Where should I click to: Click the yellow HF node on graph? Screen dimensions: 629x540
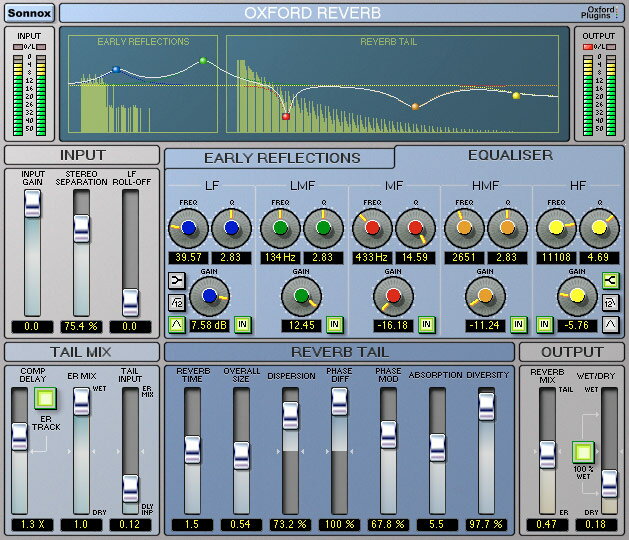516,95
